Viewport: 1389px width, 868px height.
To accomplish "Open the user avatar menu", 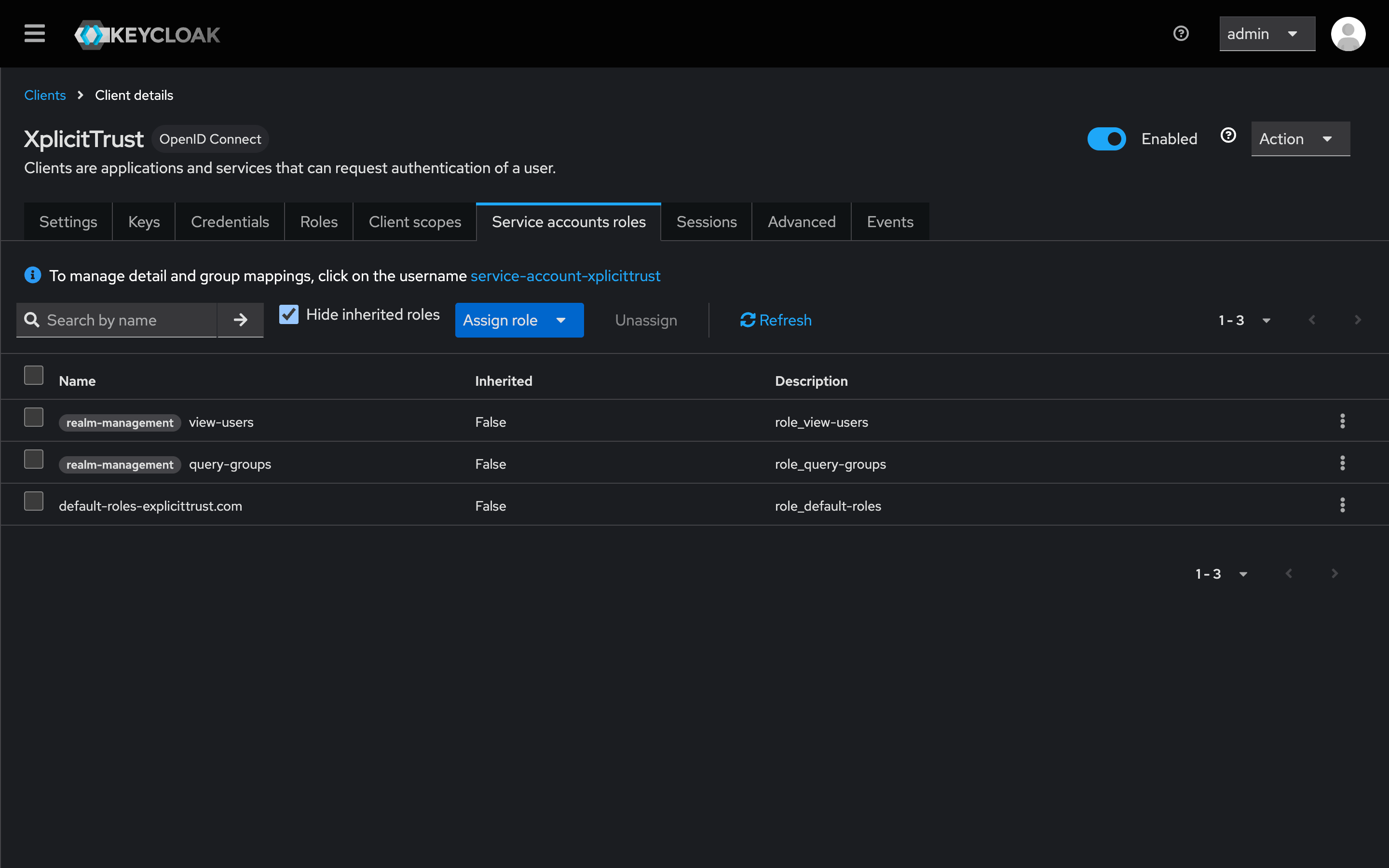I will pos(1348,34).
